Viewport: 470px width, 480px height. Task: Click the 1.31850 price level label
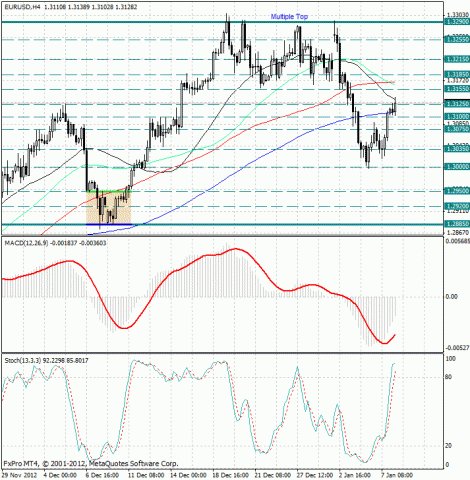457,74
